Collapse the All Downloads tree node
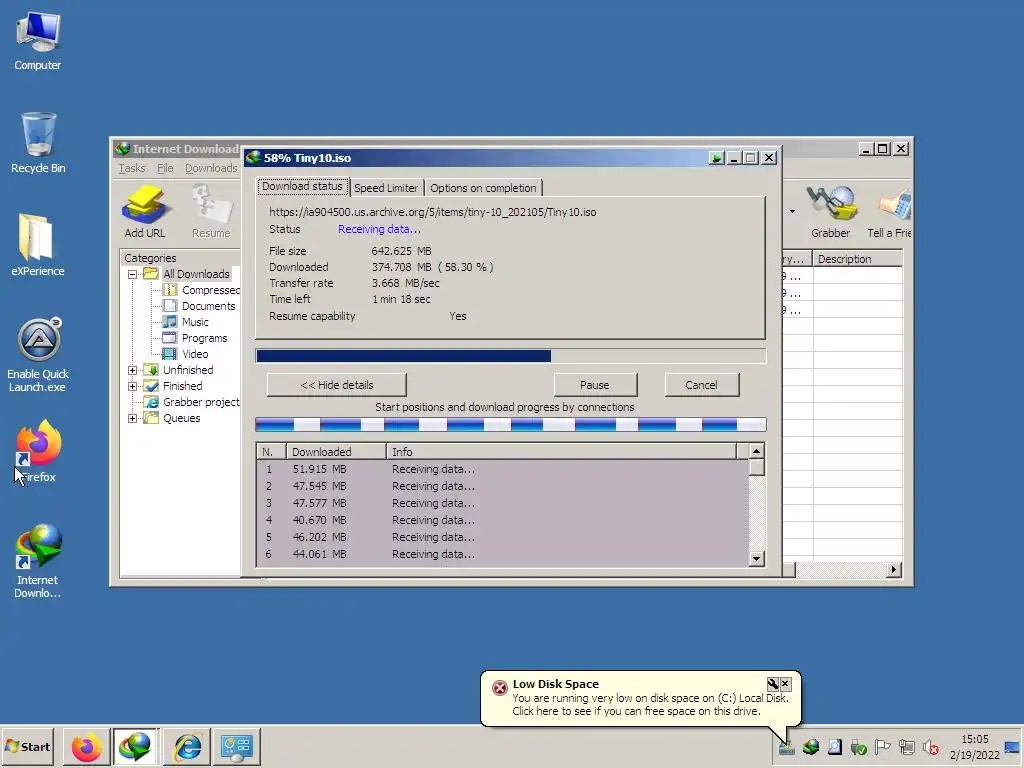The height and width of the screenshot is (768, 1024). [133, 274]
